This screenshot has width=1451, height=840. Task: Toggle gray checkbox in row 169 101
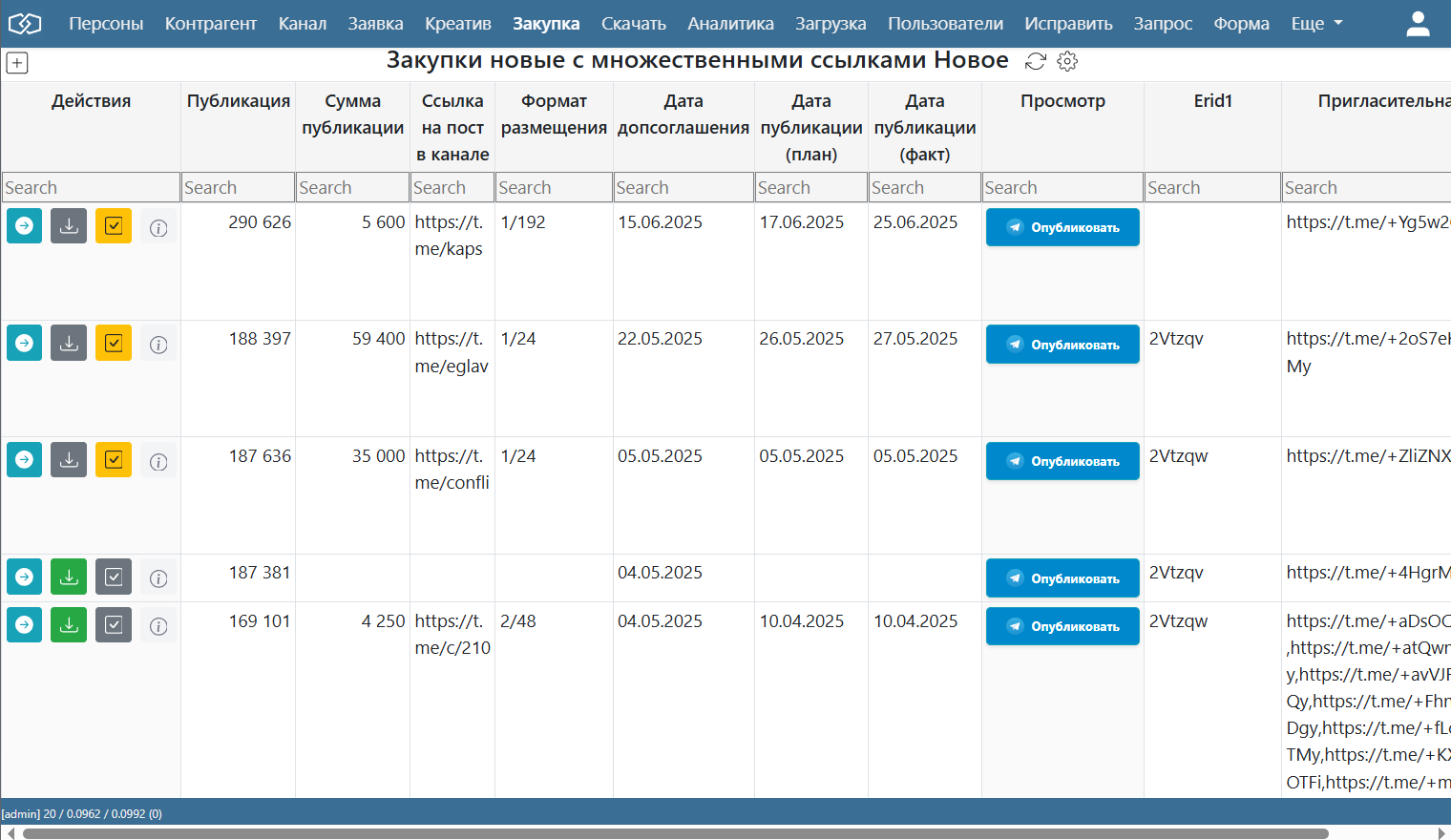[x=114, y=625]
